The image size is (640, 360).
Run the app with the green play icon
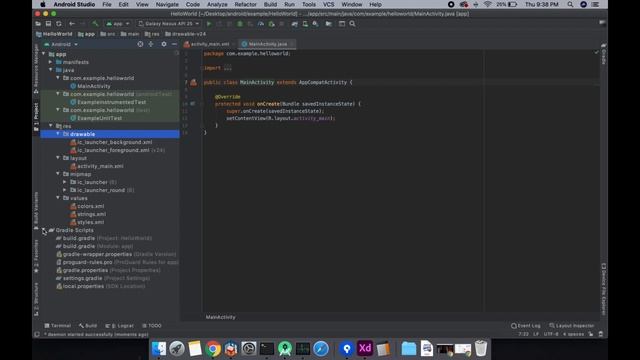(209, 24)
